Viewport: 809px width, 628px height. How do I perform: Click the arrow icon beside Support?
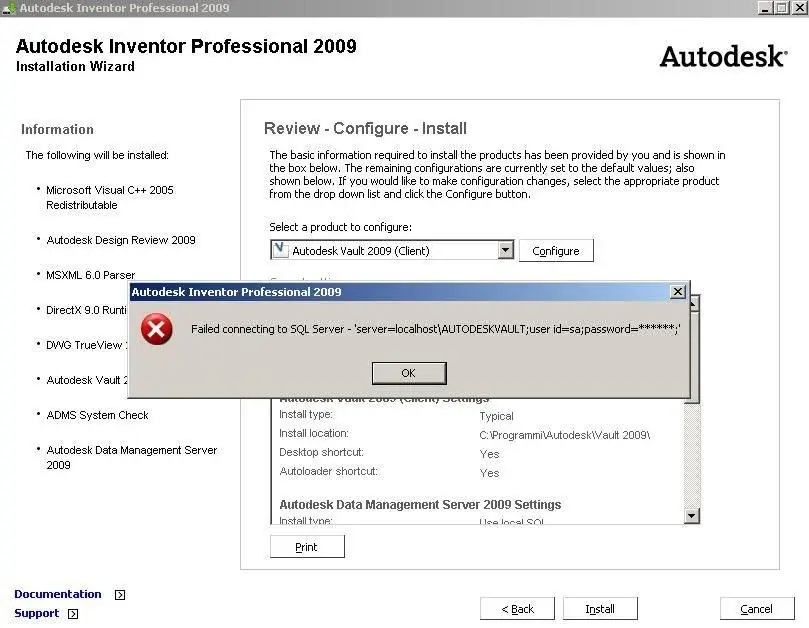[73, 614]
